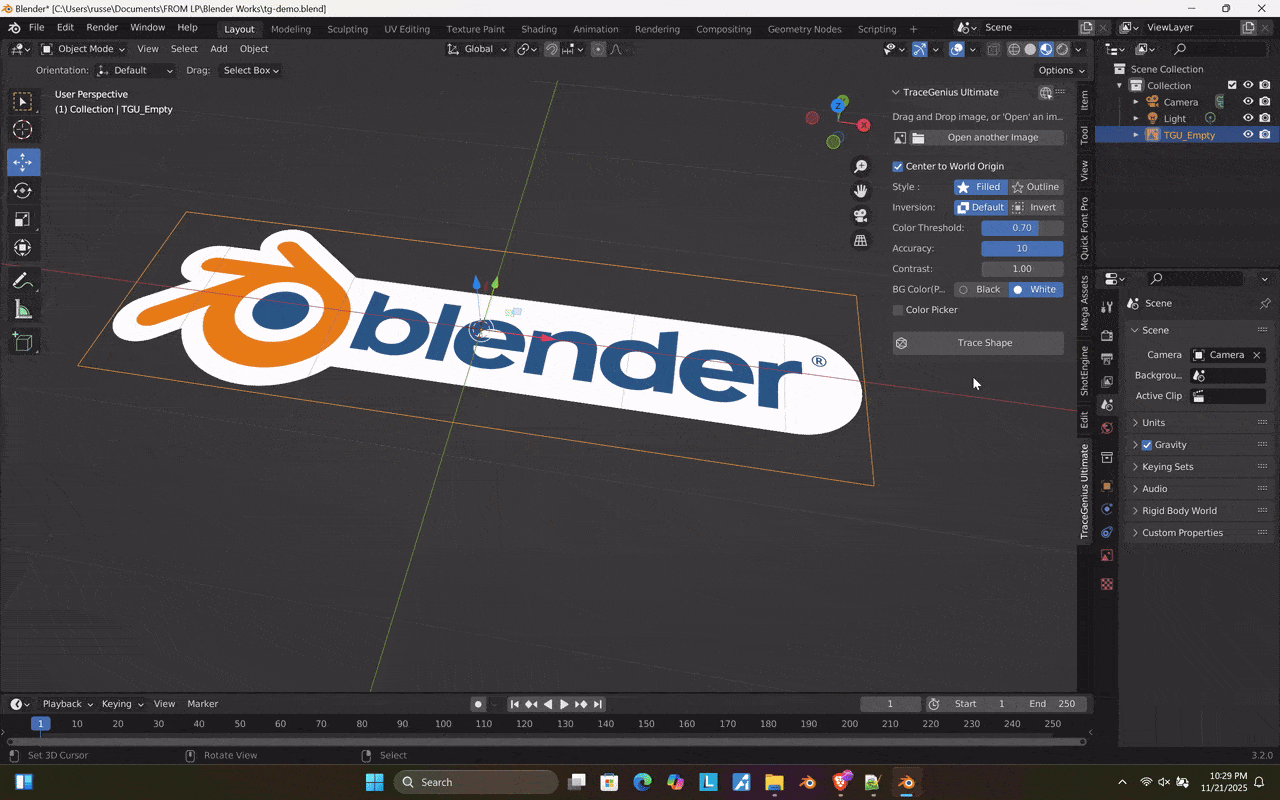Select the Default inversion button

[980, 207]
